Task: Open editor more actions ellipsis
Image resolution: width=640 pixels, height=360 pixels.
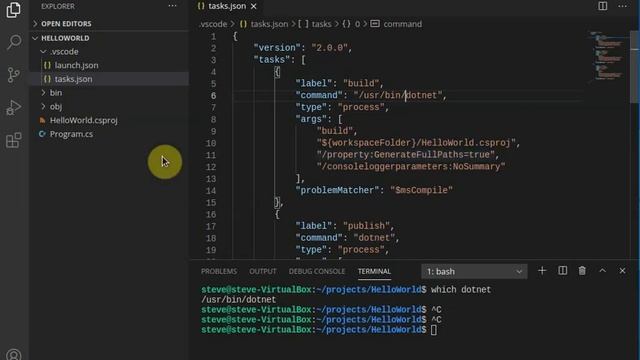Action: click(x=622, y=6)
